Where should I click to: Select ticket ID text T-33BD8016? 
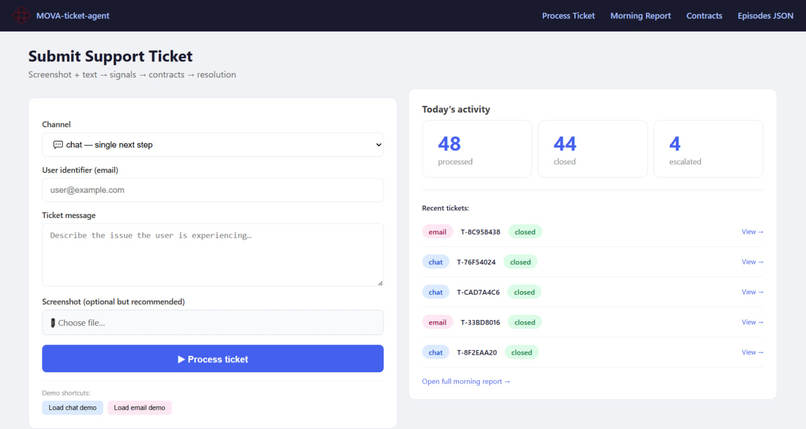point(480,322)
